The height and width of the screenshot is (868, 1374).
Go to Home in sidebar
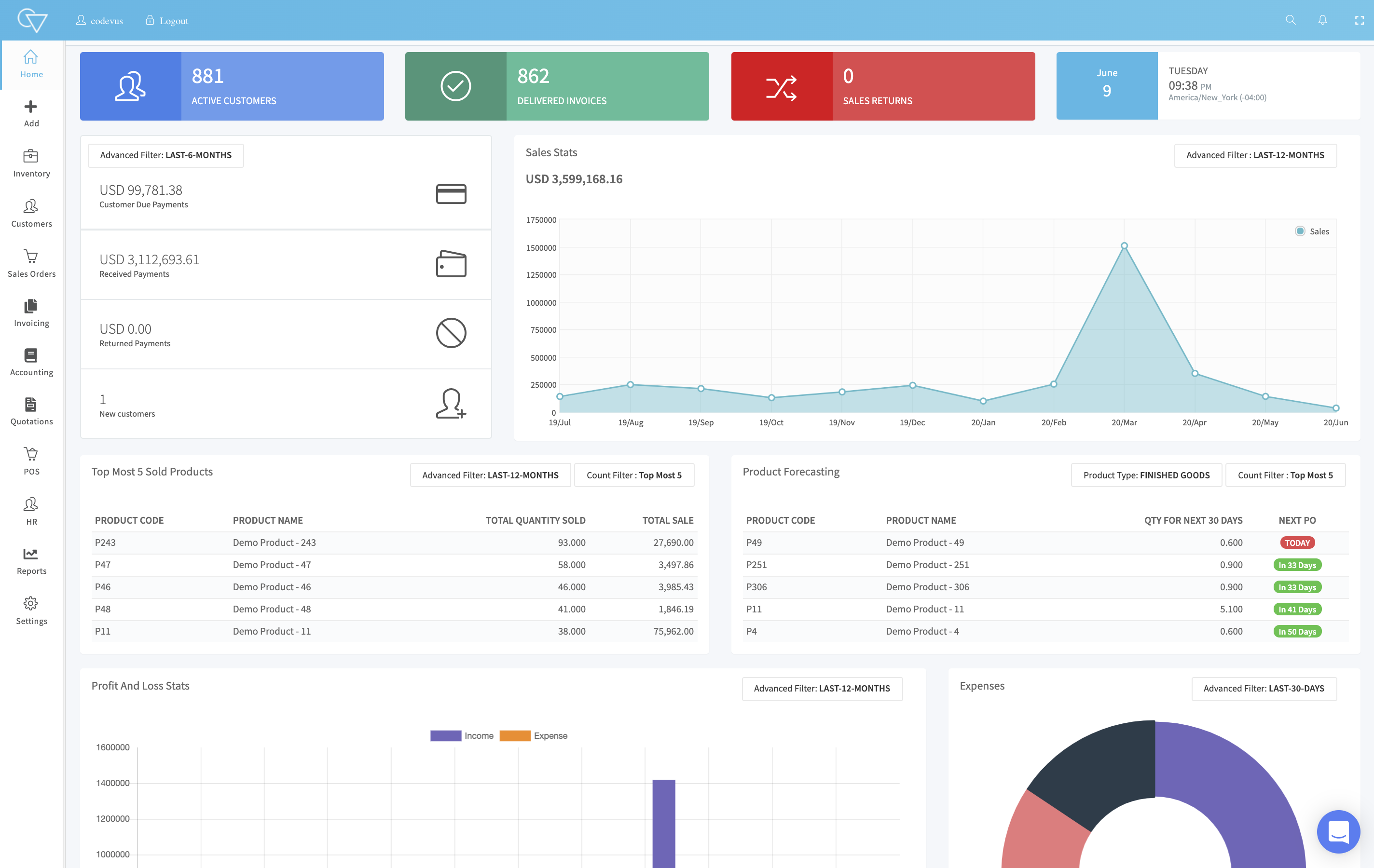(x=31, y=64)
